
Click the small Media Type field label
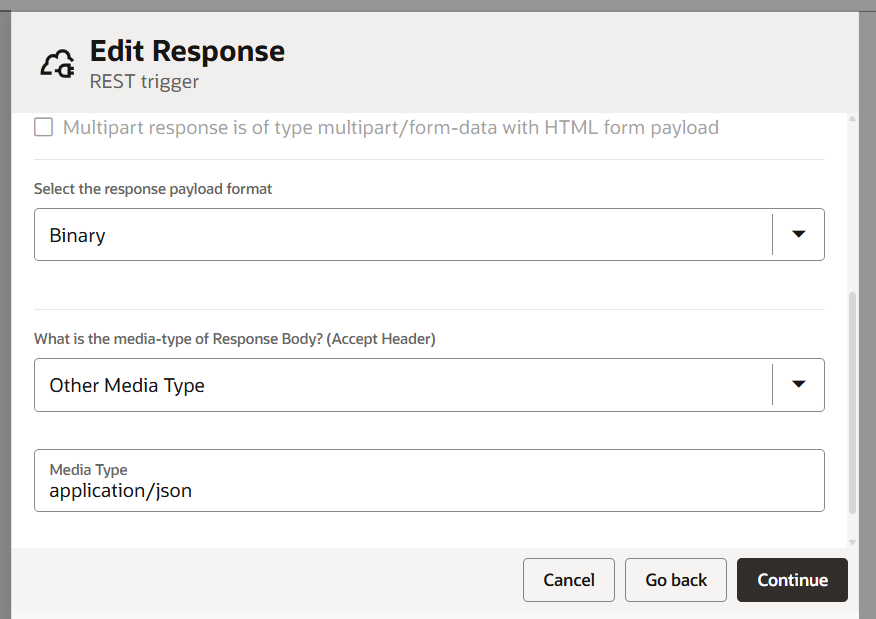click(88, 469)
